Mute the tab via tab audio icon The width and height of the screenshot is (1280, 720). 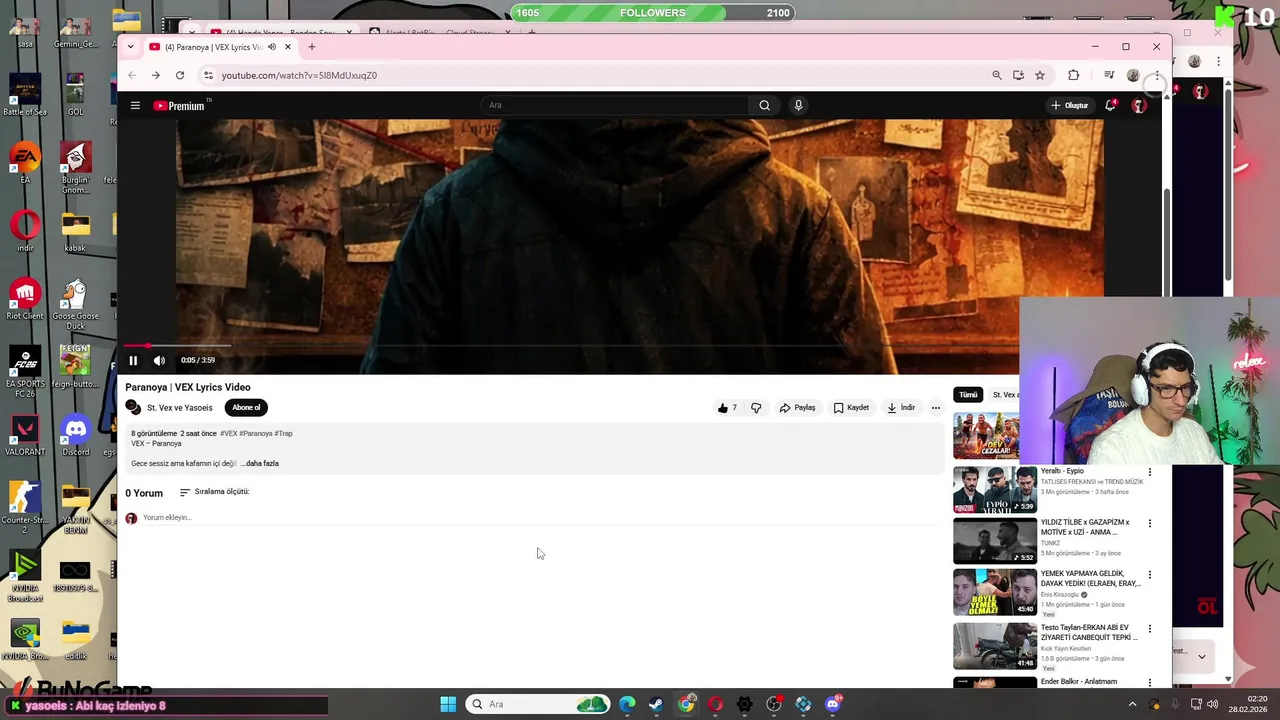pos(271,47)
